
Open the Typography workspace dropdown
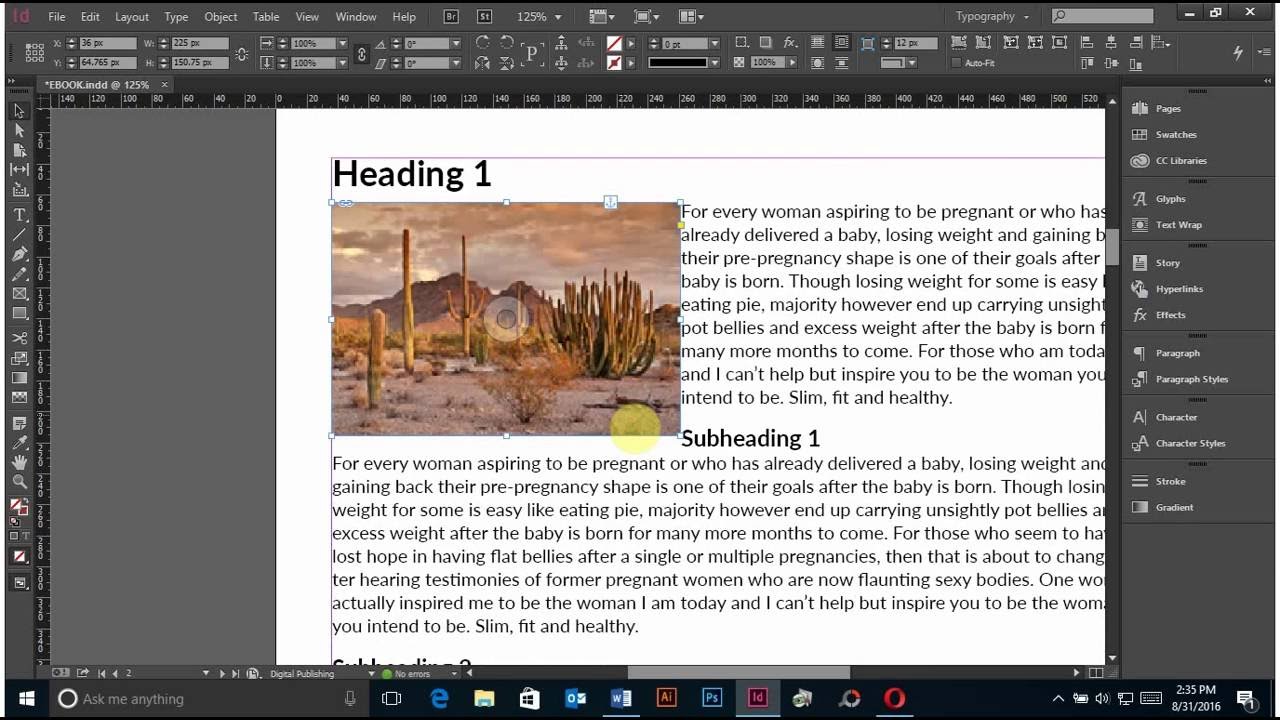pos(989,16)
